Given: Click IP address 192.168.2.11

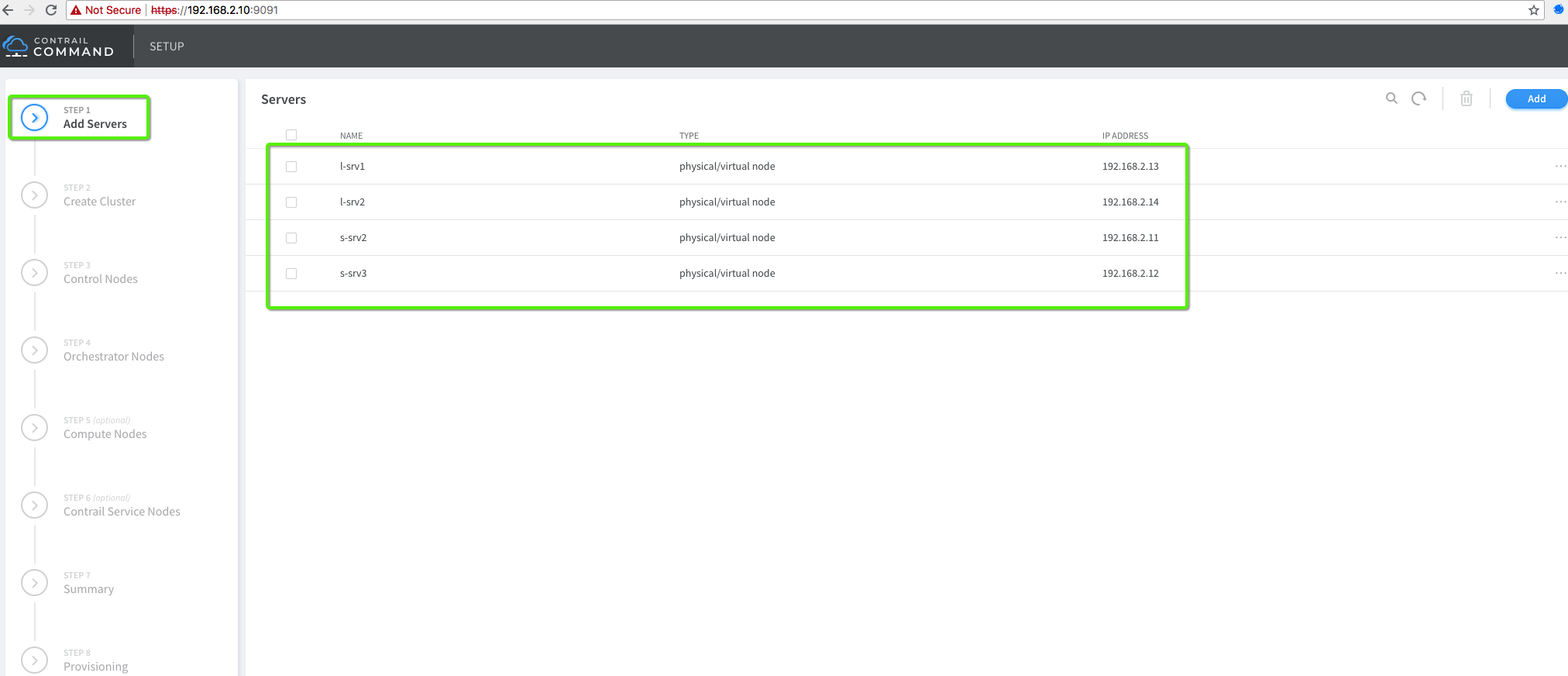Looking at the screenshot, I should click(1130, 237).
